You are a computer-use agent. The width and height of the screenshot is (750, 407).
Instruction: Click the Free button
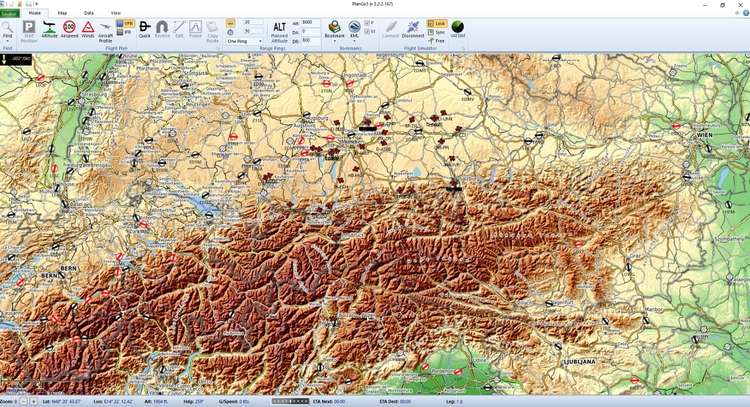click(x=437, y=40)
